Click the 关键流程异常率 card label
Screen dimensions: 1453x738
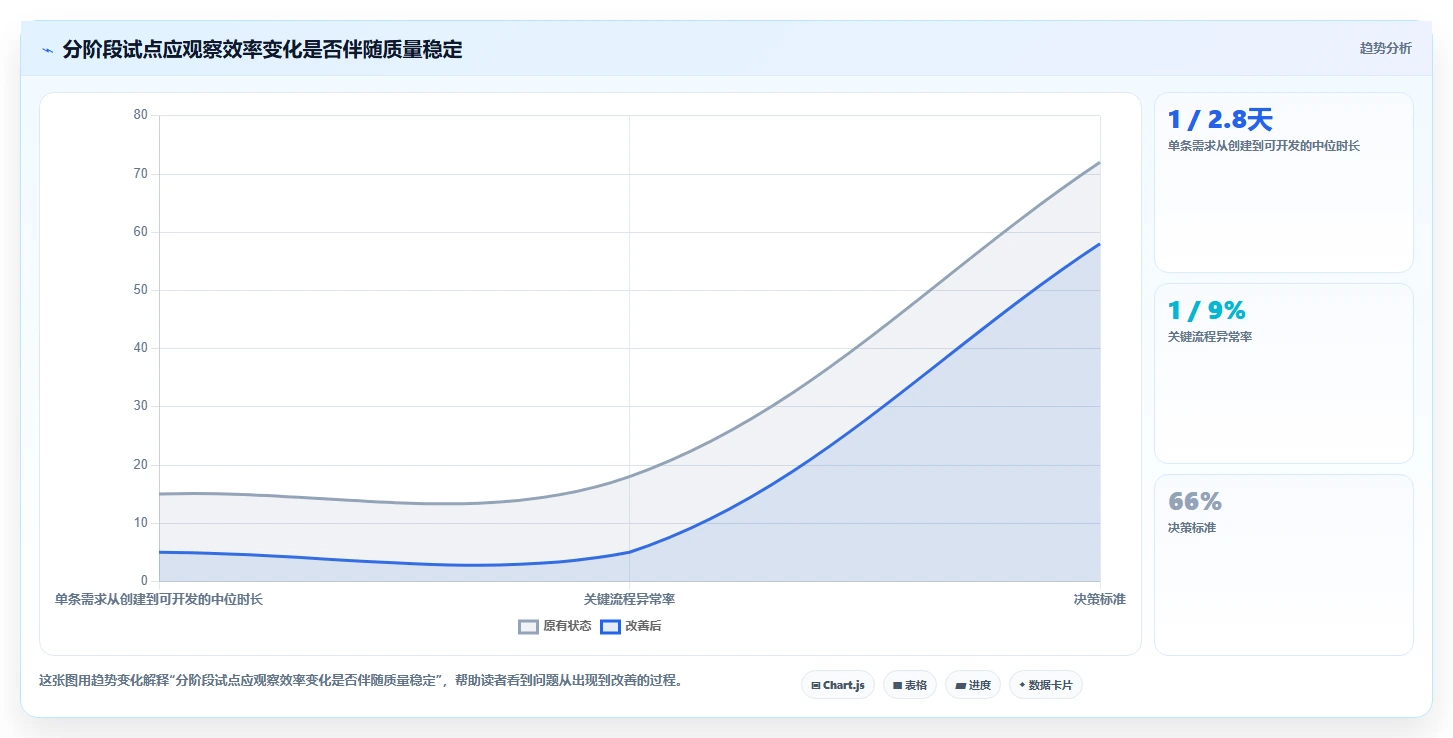pyautogui.click(x=1210, y=337)
